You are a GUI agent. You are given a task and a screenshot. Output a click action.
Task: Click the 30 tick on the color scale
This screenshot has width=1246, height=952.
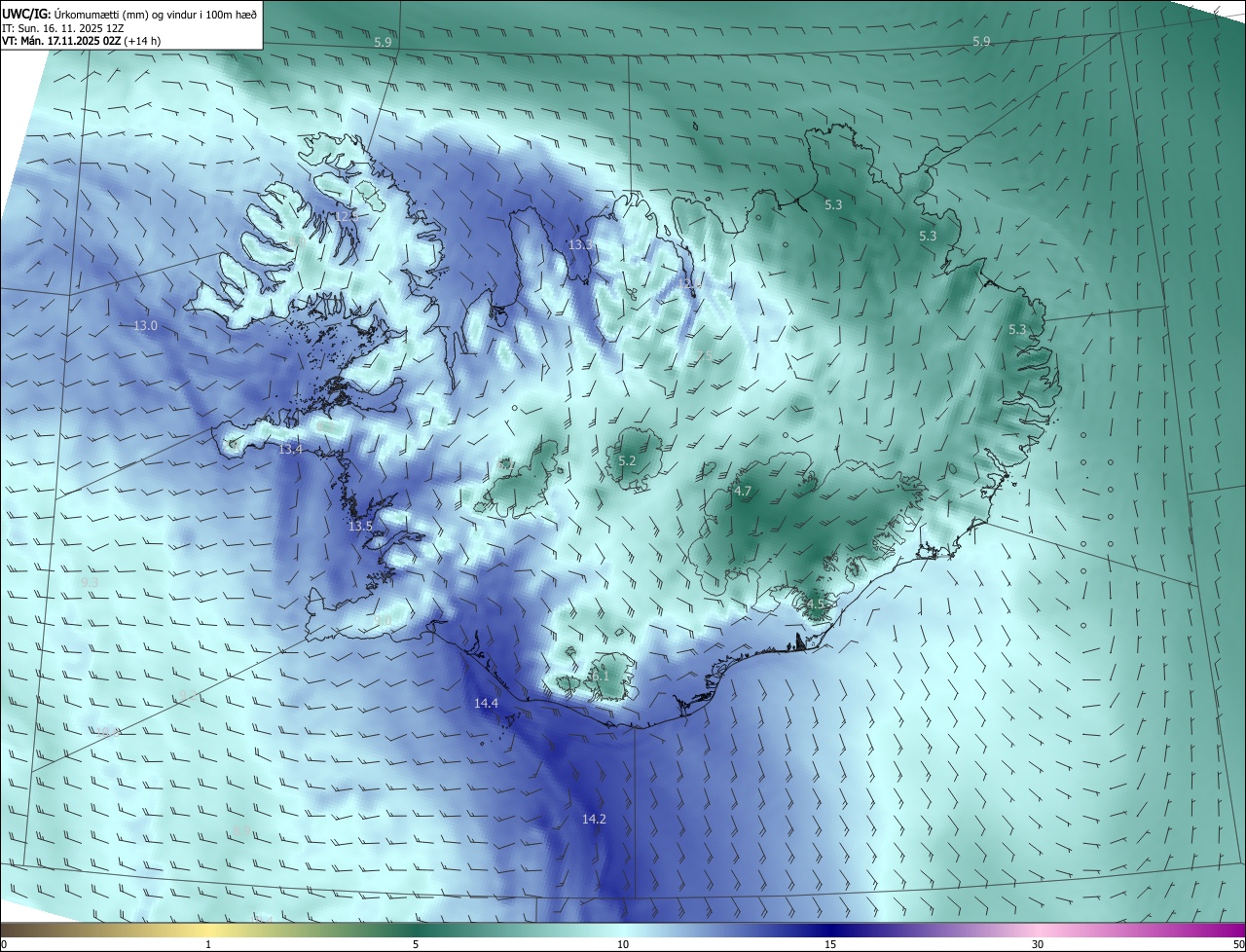pyautogui.click(x=1038, y=944)
